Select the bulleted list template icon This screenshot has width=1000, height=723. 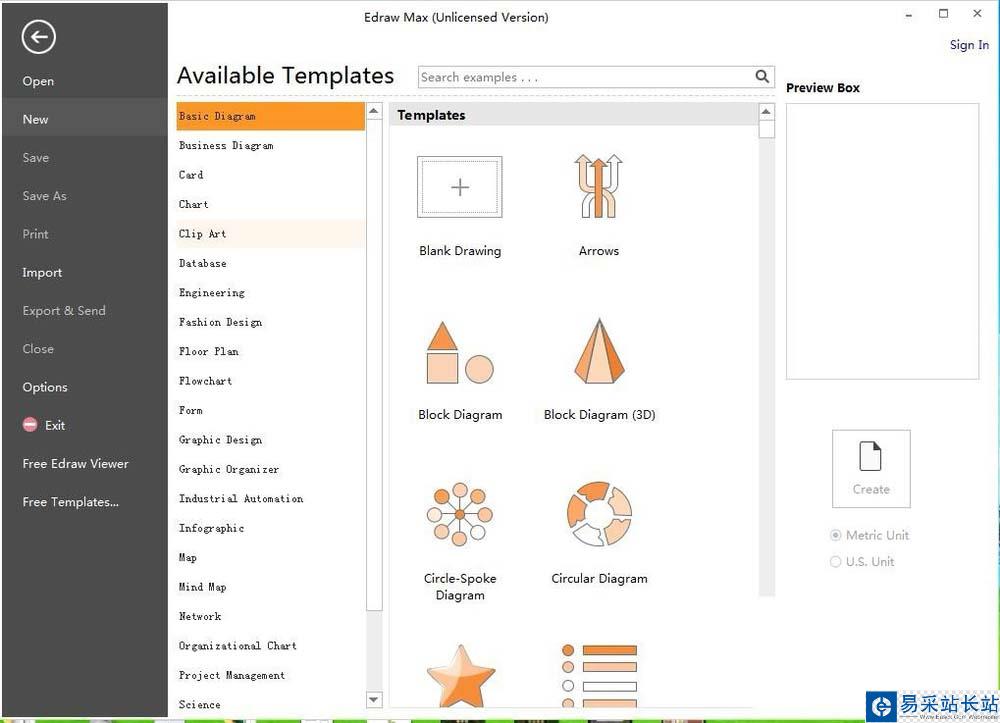tap(599, 676)
